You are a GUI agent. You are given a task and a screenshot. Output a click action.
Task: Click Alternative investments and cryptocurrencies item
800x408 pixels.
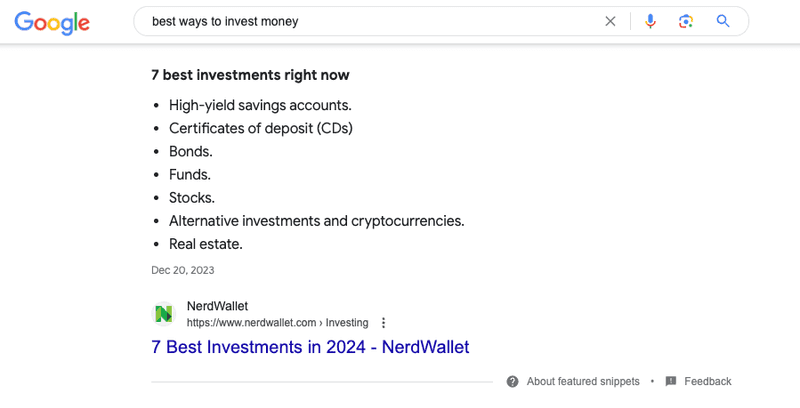pos(317,221)
